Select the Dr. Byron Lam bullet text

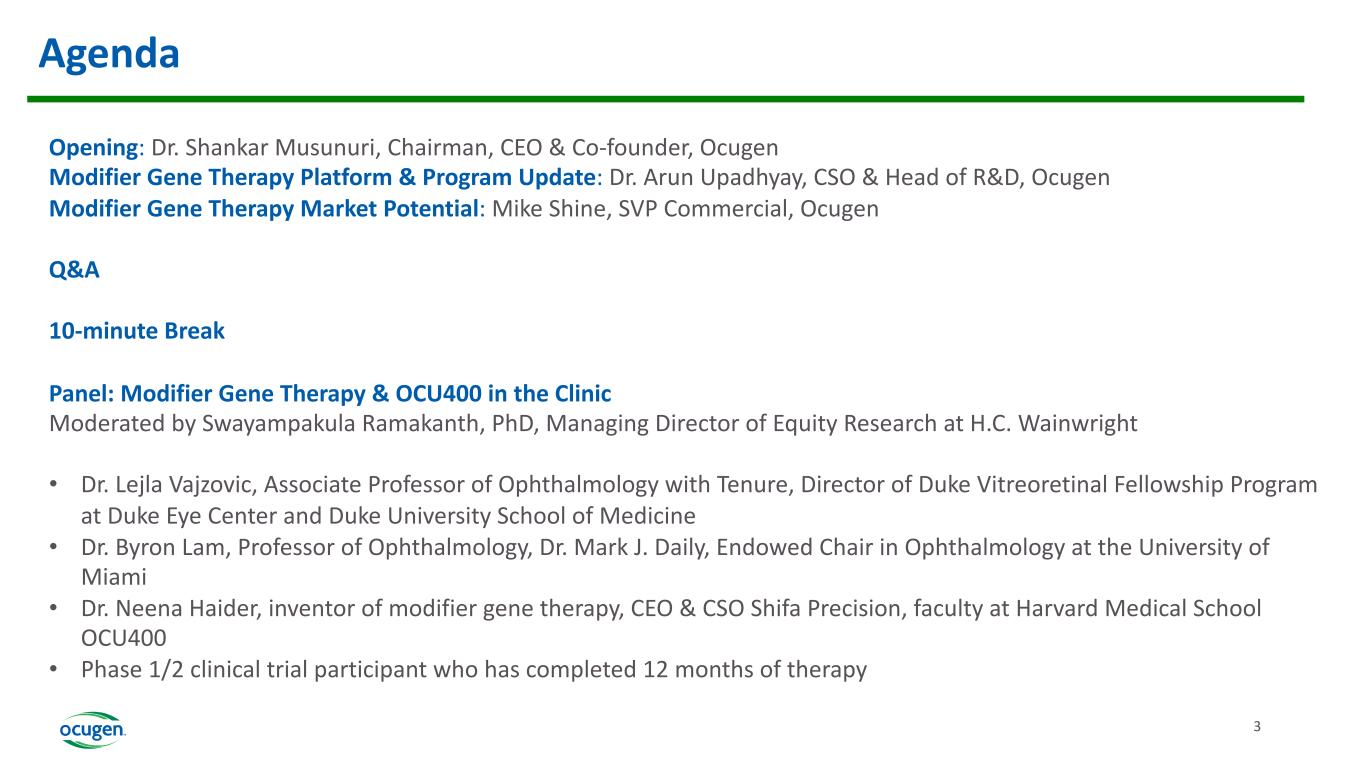(x=675, y=547)
